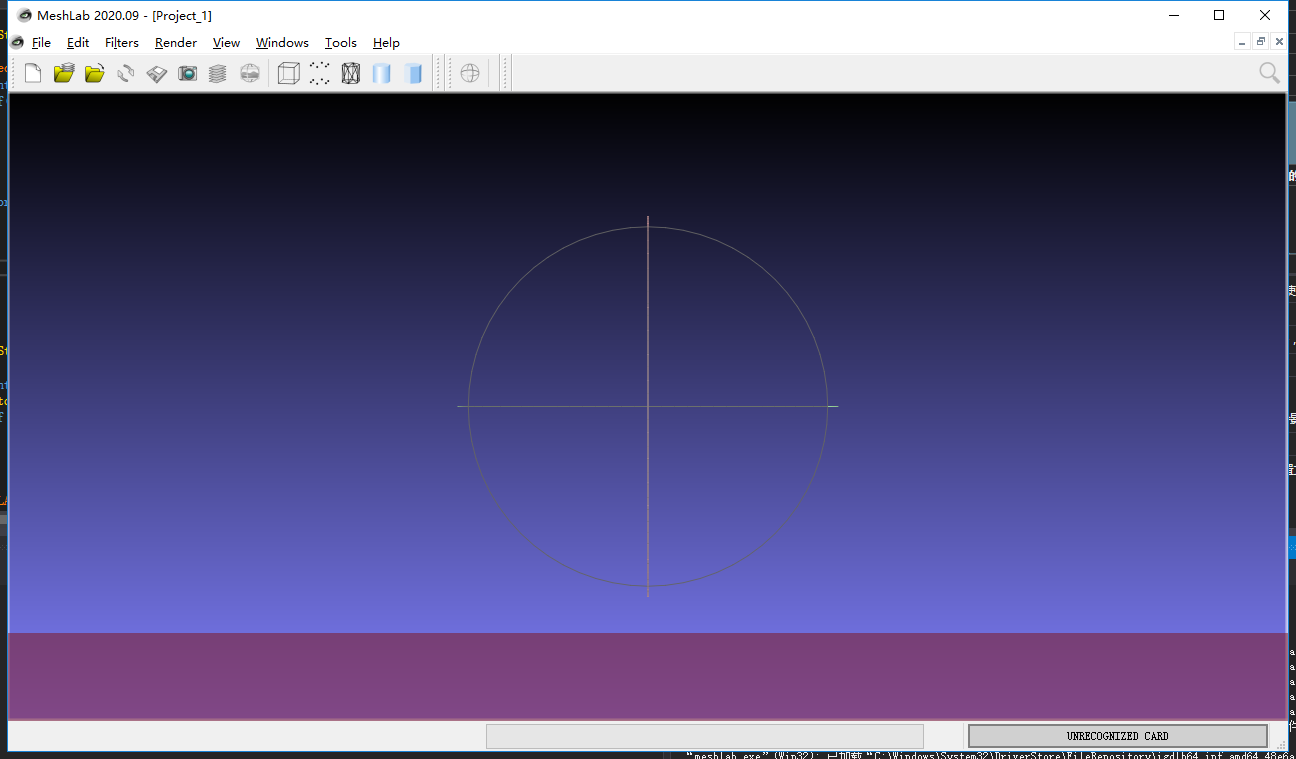Viewport: 1296px width, 759px height.
Task: Restore down the Project_1 sub-window
Action: tap(1259, 41)
